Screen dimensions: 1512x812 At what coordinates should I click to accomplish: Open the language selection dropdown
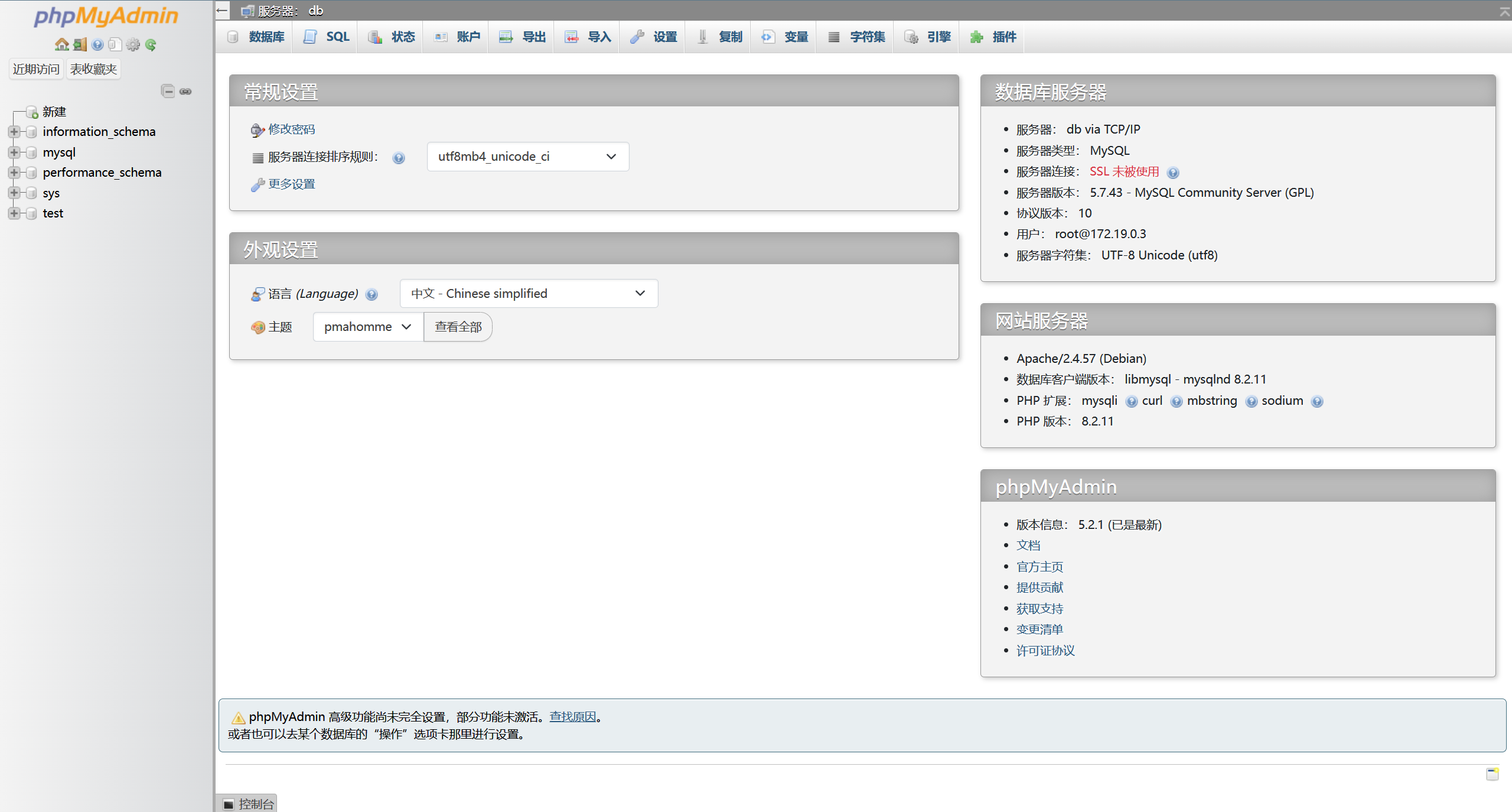point(529,294)
